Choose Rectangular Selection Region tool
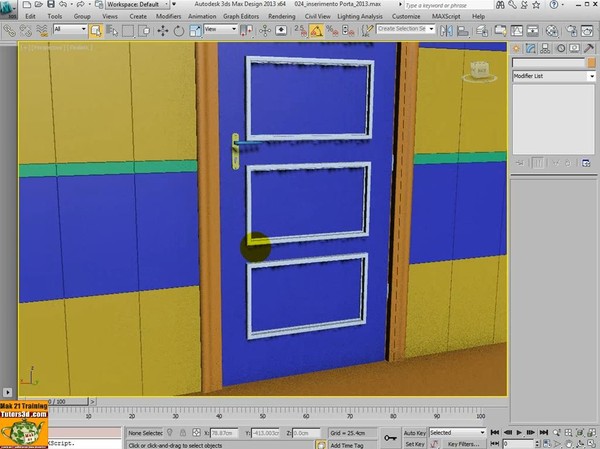The width and height of the screenshot is (600, 449). click(128, 31)
